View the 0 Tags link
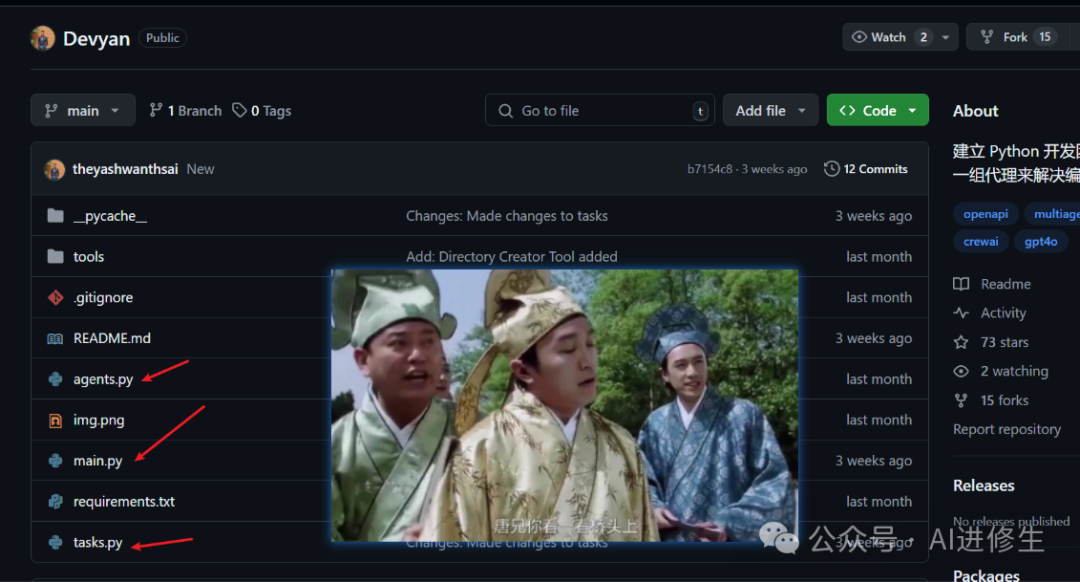1080x582 pixels. click(x=262, y=110)
